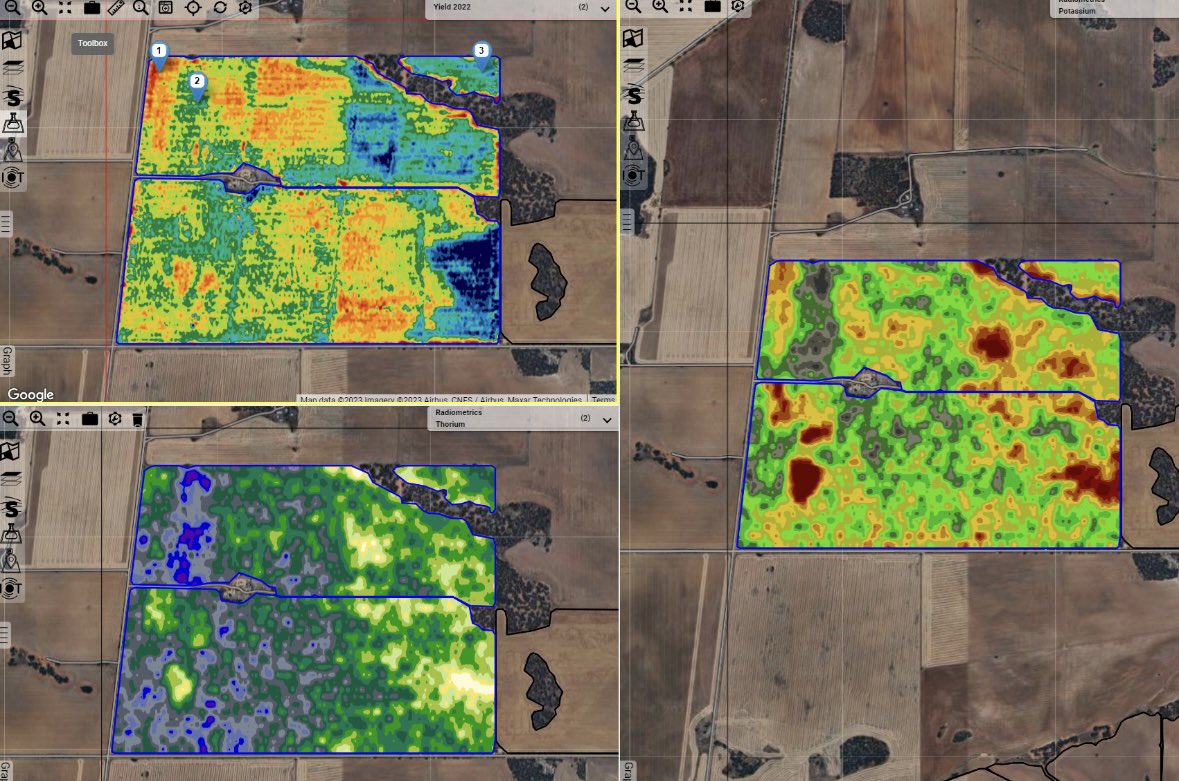Select the basemap icon in the left sidebar

(11, 42)
